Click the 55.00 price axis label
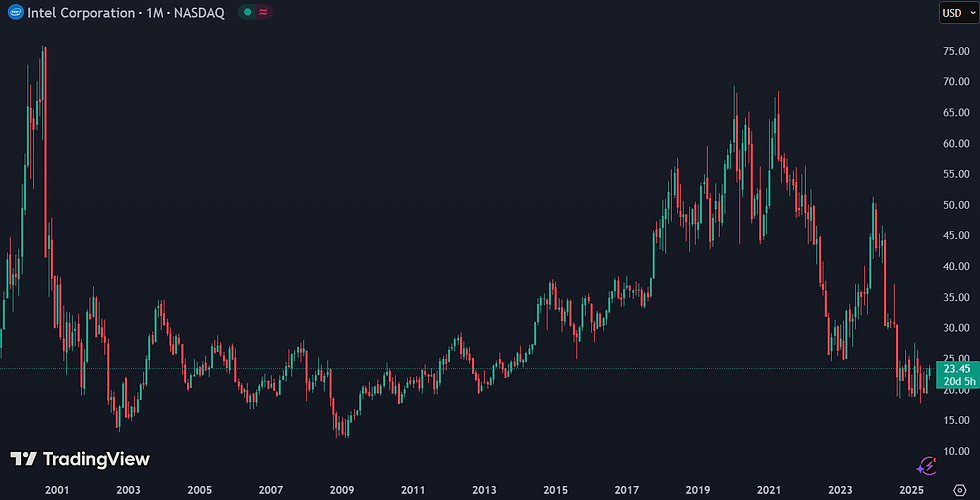The height and width of the screenshot is (500, 980). point(957,174)
